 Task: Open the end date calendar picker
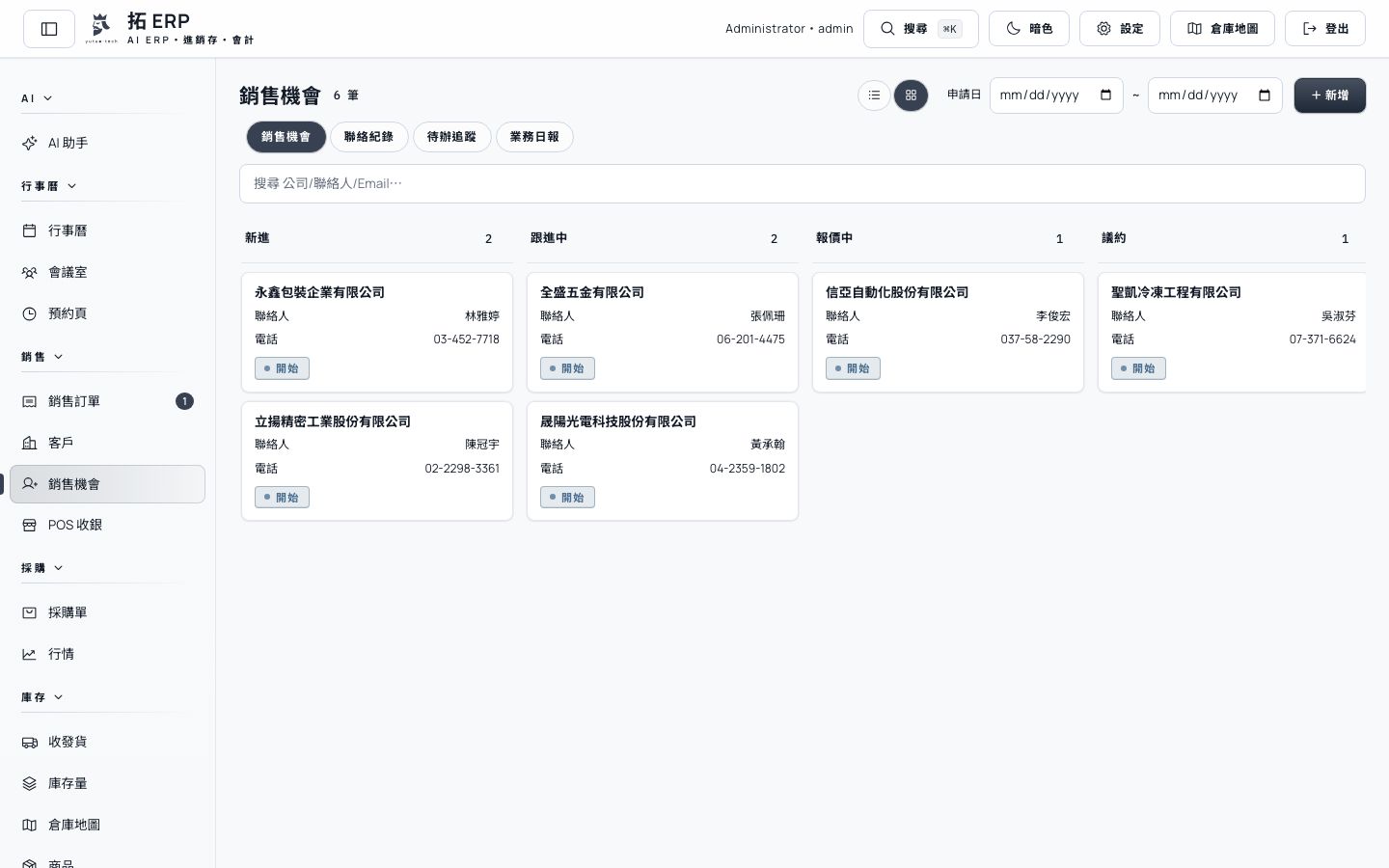pyautogui.click(x=1265, y=95)
